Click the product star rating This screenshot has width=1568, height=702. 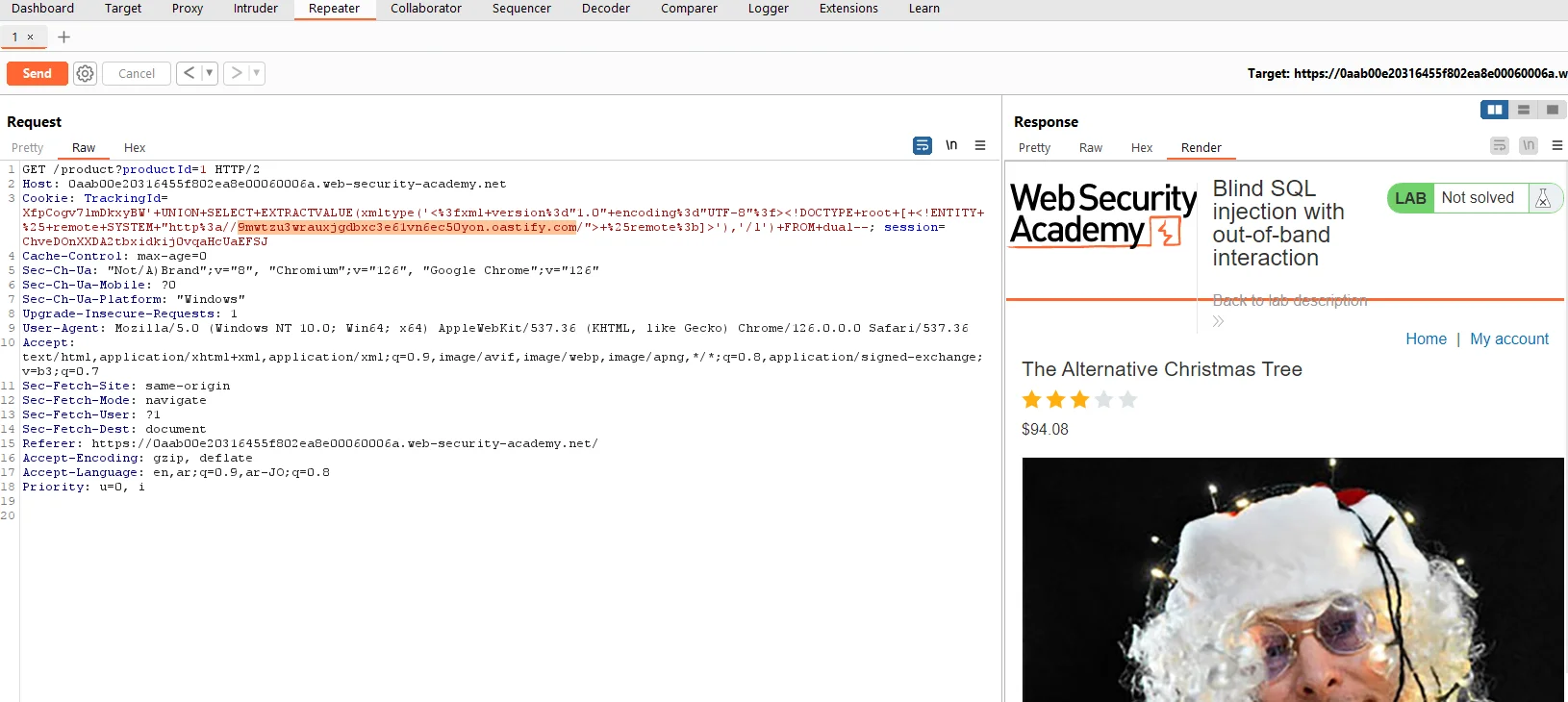(1079, 399)
